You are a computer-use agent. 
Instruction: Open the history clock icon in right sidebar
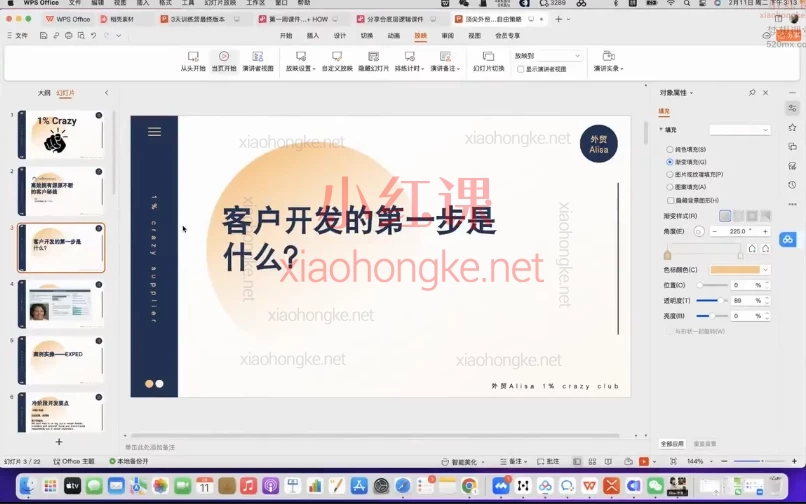(x=792, y=185)
